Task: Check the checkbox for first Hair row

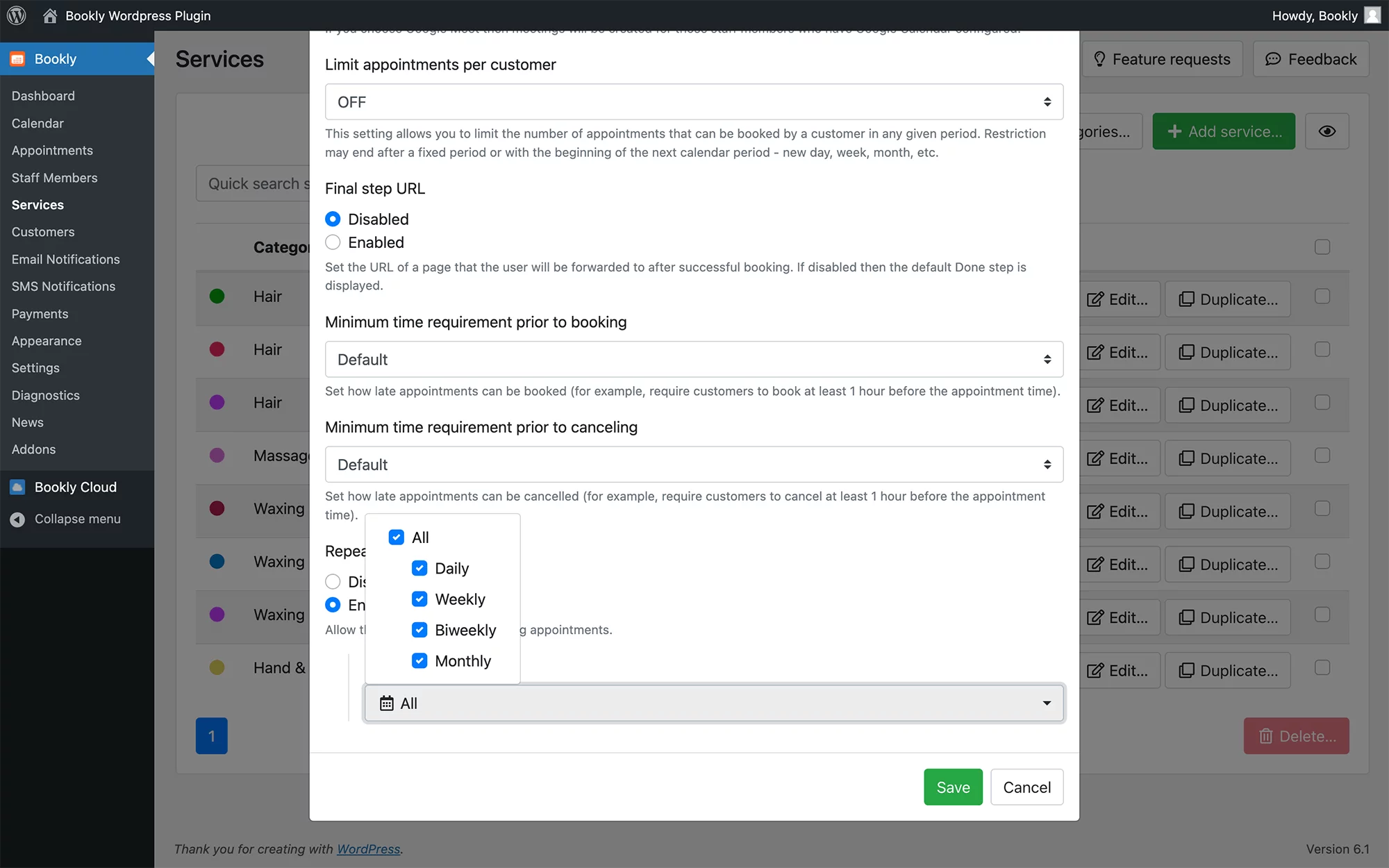Action: point(1322,297)
